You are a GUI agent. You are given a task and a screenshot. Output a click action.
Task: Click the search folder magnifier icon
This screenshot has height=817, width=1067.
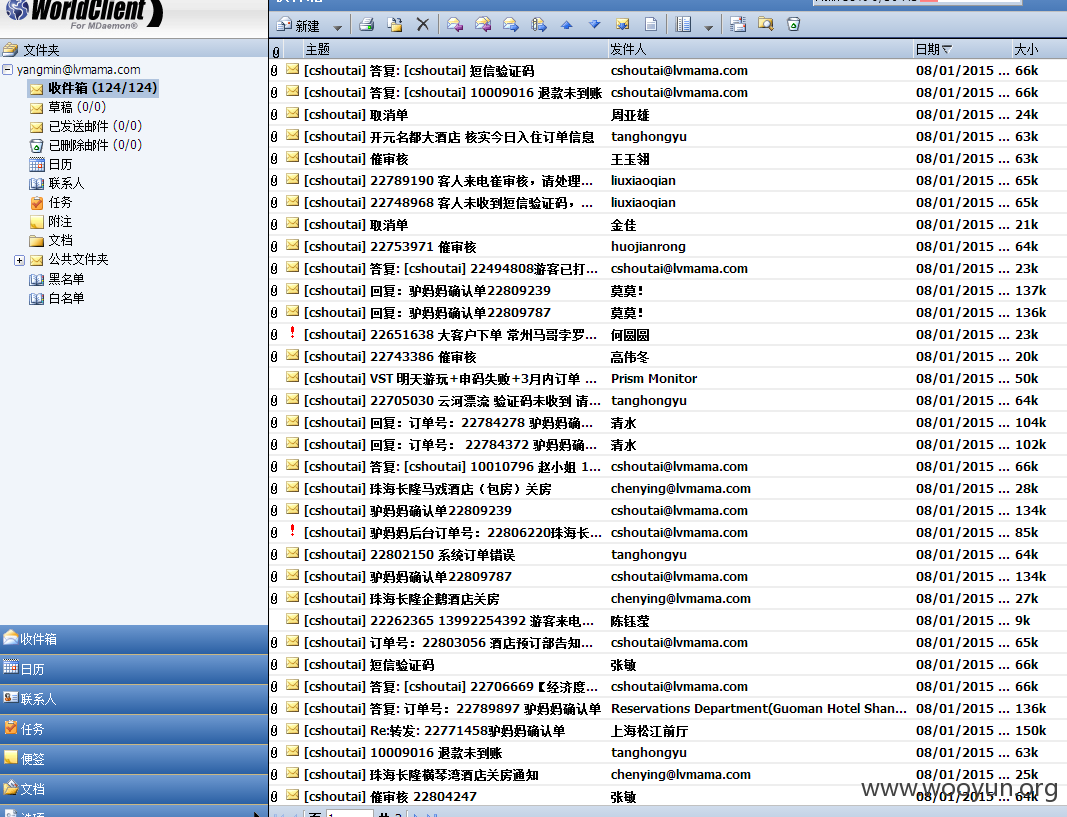click(766, 24)
